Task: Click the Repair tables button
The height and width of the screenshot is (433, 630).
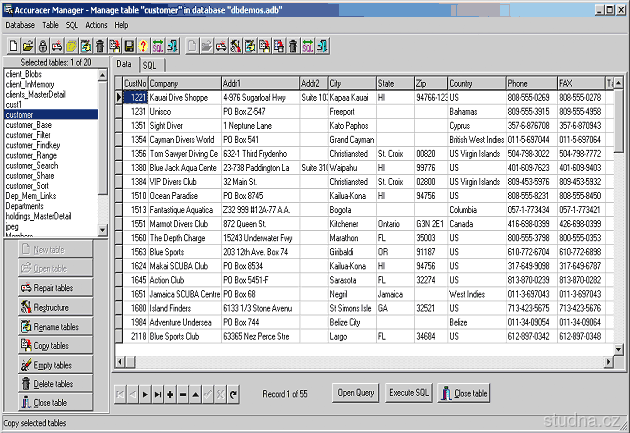Action: coord(56,288)
